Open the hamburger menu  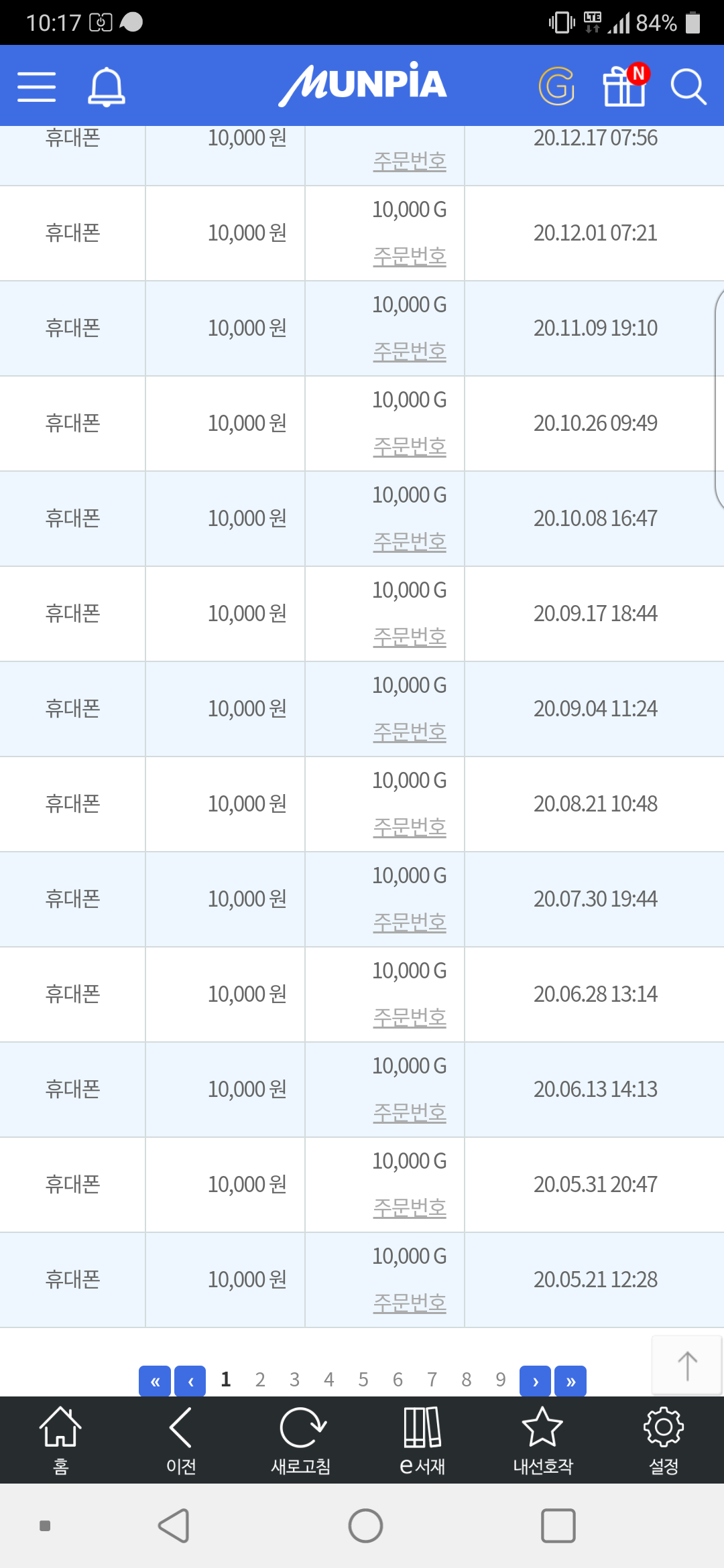click(x=37, y=87)
